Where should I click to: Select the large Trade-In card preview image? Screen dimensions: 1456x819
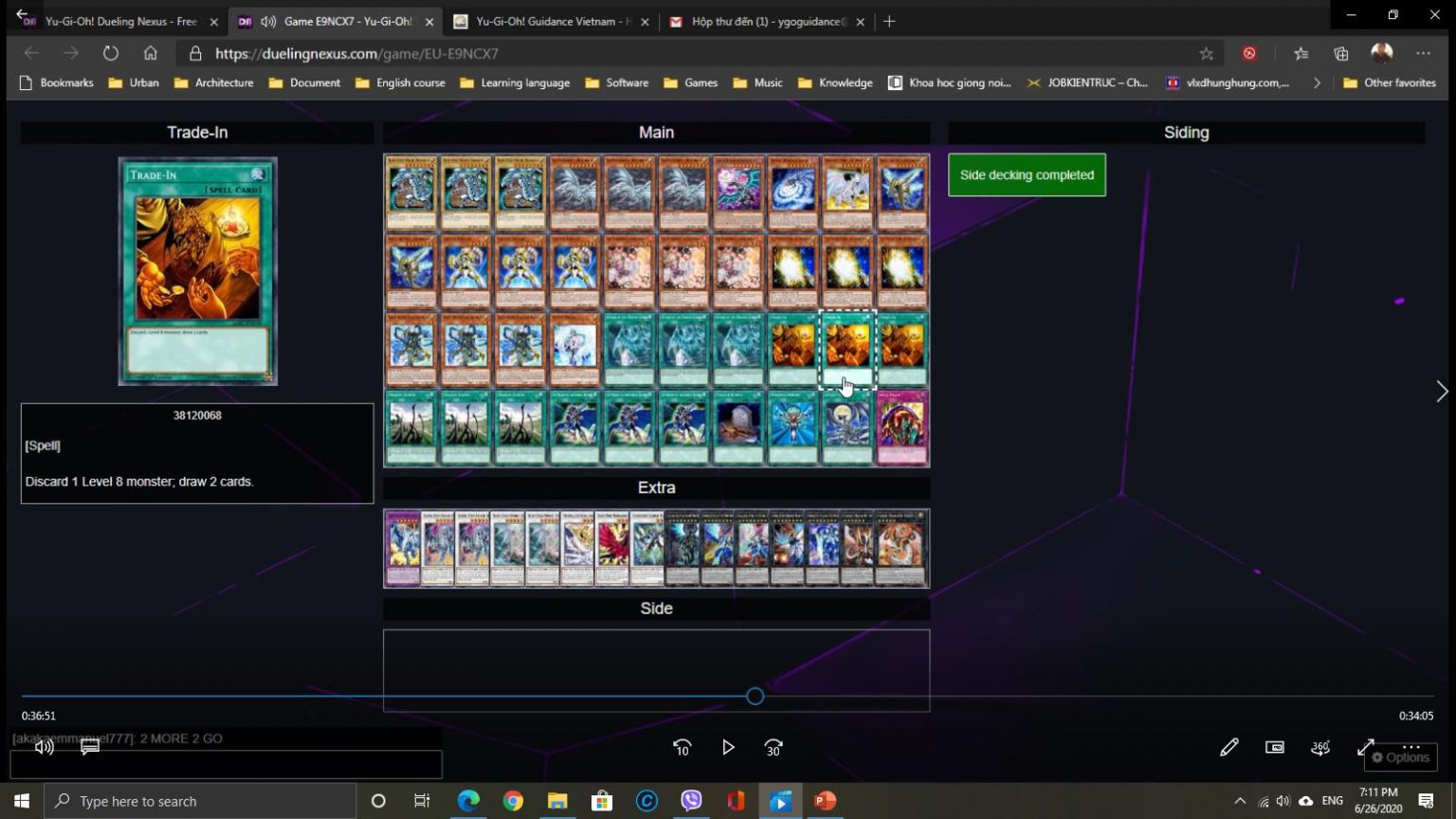(x=197, y=271)
